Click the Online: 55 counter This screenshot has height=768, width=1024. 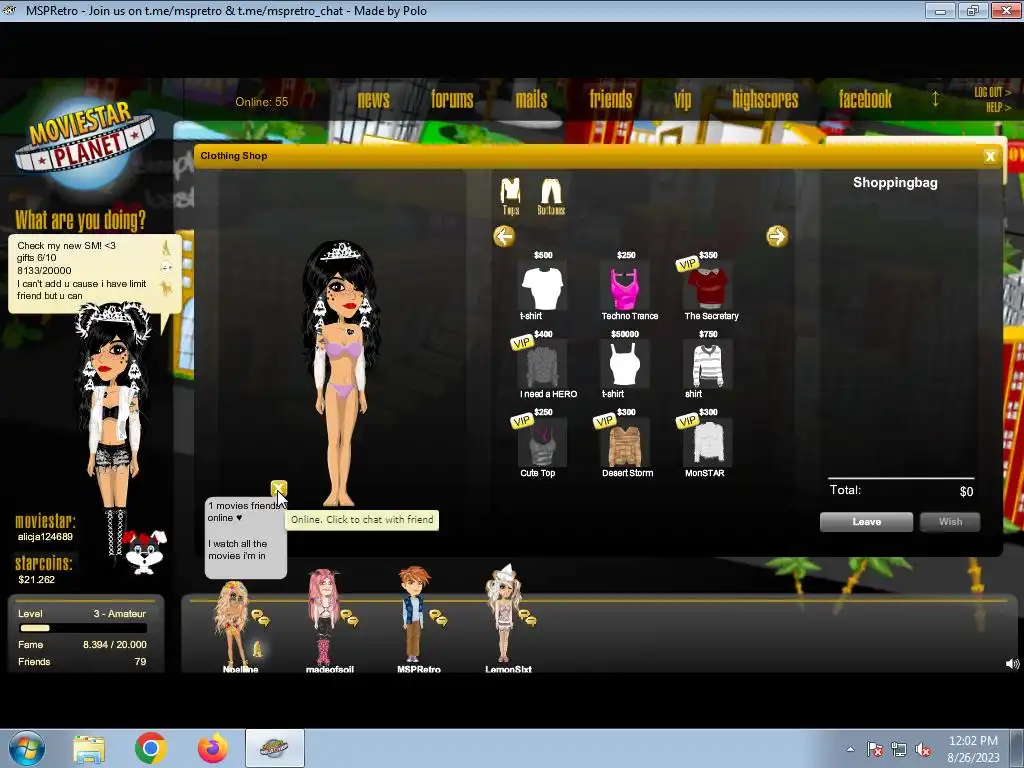(x=262, y=102)
